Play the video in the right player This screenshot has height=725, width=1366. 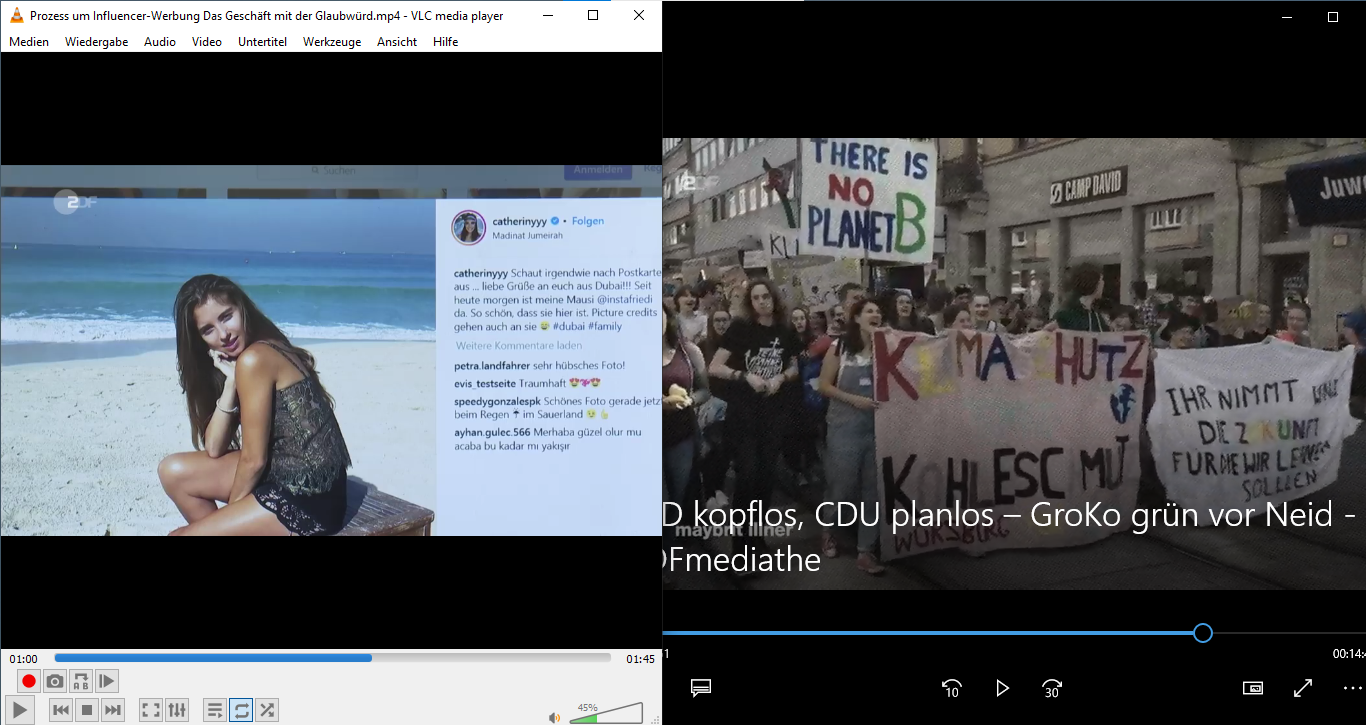1002,688
